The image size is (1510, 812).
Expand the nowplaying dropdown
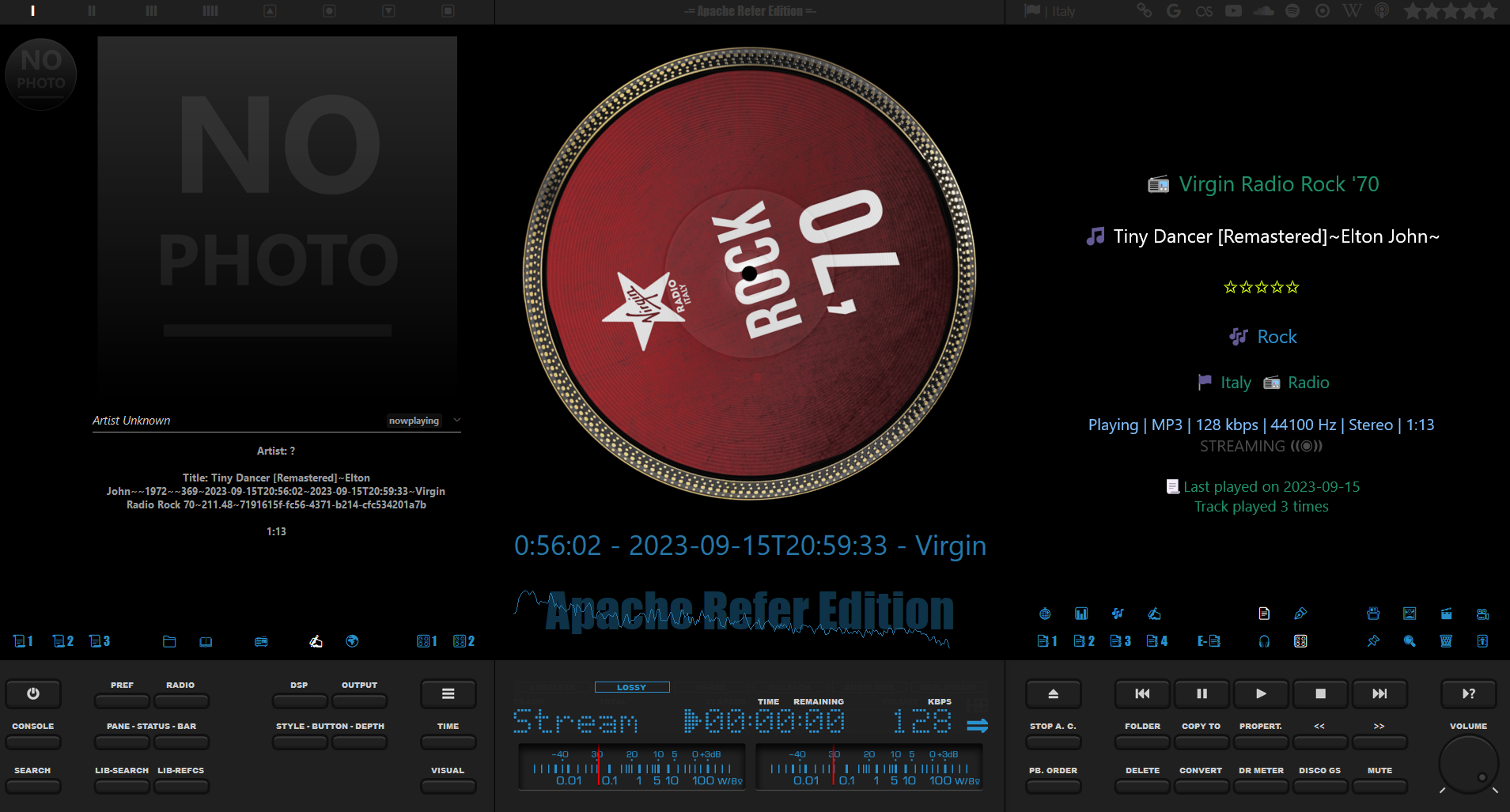457,421
